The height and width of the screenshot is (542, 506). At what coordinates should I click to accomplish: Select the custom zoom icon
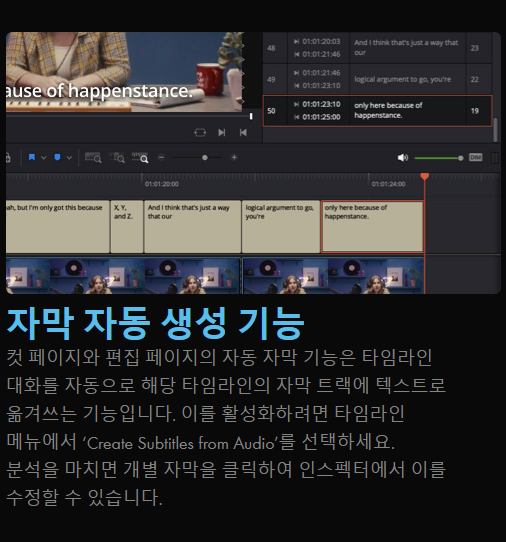pyautogui.click(x=140, y=158)
